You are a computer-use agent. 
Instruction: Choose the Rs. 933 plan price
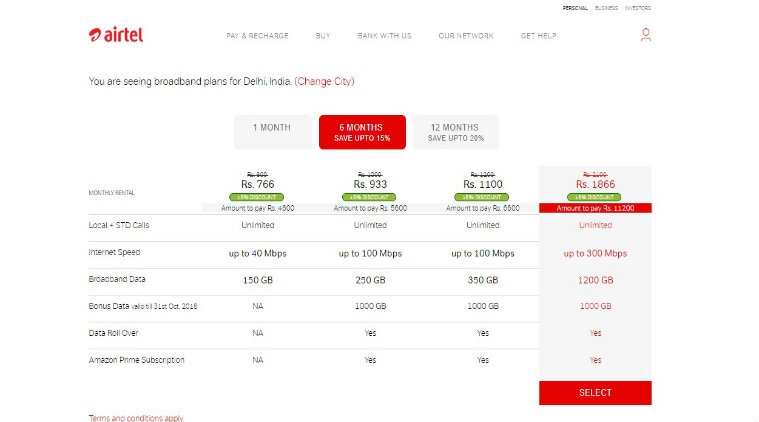click(x=370, y=184)
